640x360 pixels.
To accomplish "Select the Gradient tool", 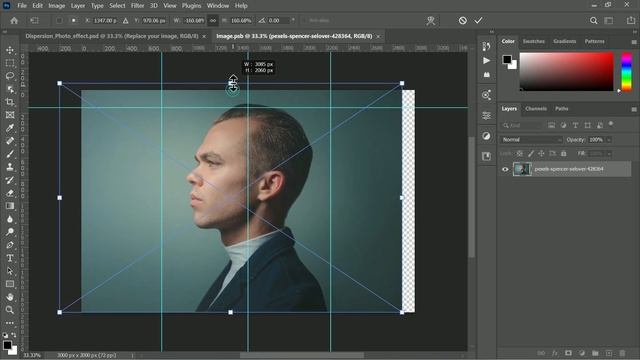I will point(10,206).
